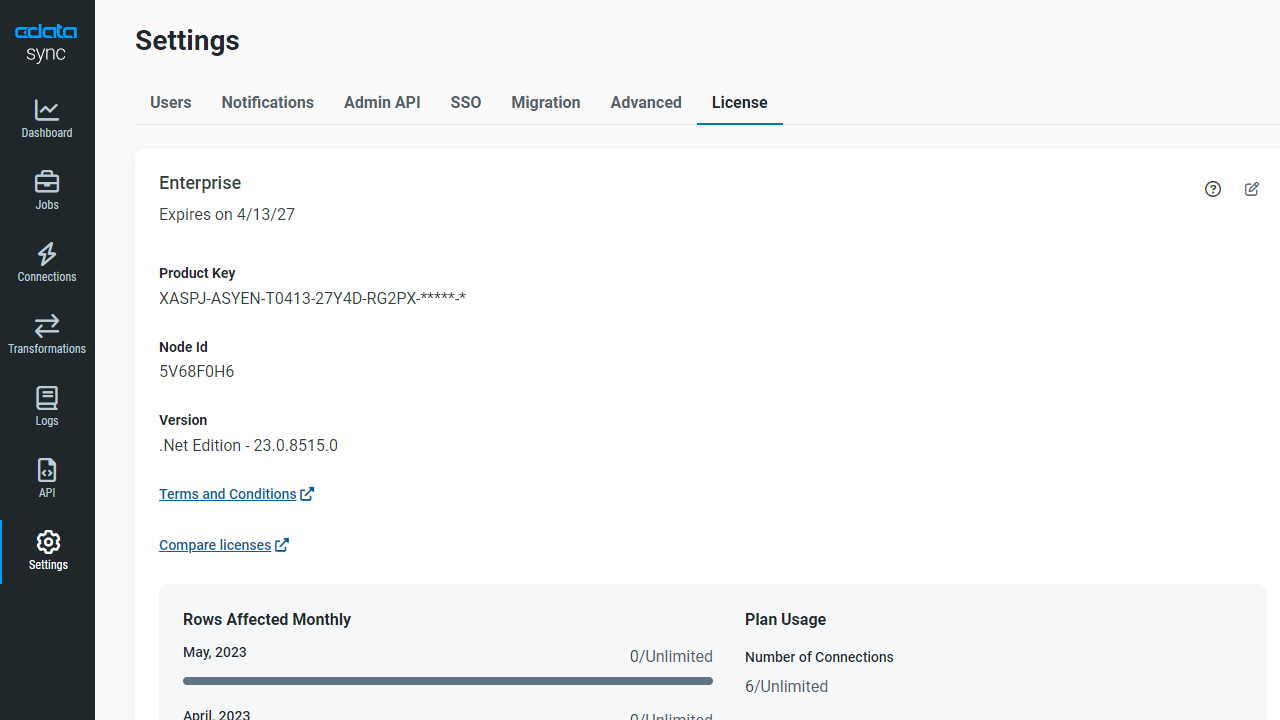The height and width of the screenshot is (720, 1280).
Task: Click the May, 2023 rows usage bar
Action: (448, 681)
